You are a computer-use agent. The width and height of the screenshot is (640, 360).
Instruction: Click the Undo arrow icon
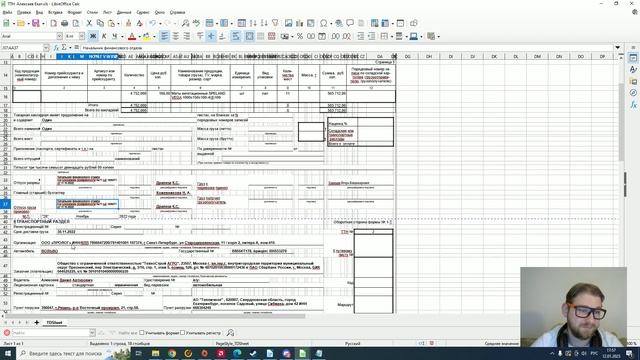152,23
